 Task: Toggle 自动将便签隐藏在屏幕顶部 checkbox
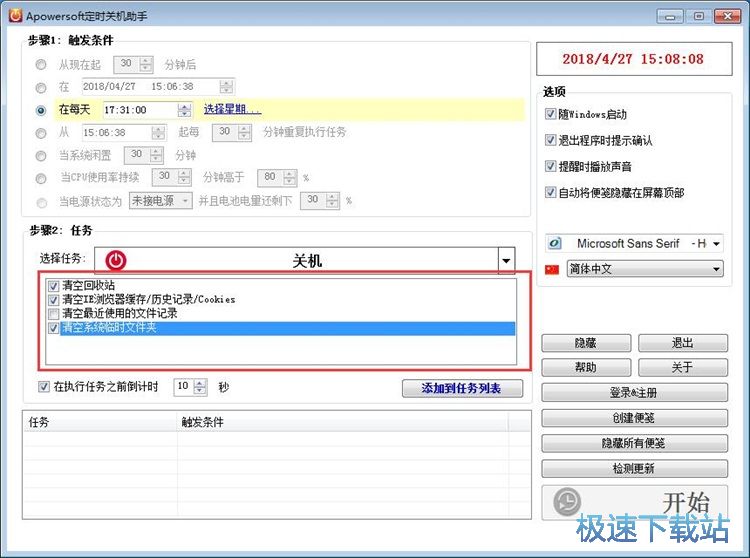pyautogui.click(x=550, y=192)
